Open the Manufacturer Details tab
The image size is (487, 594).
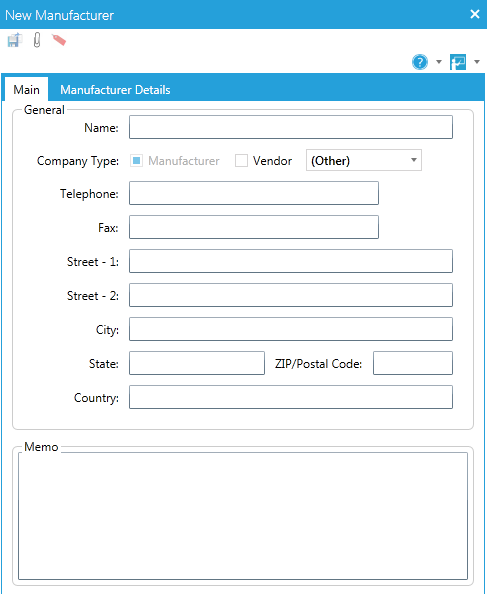point(115,90)
